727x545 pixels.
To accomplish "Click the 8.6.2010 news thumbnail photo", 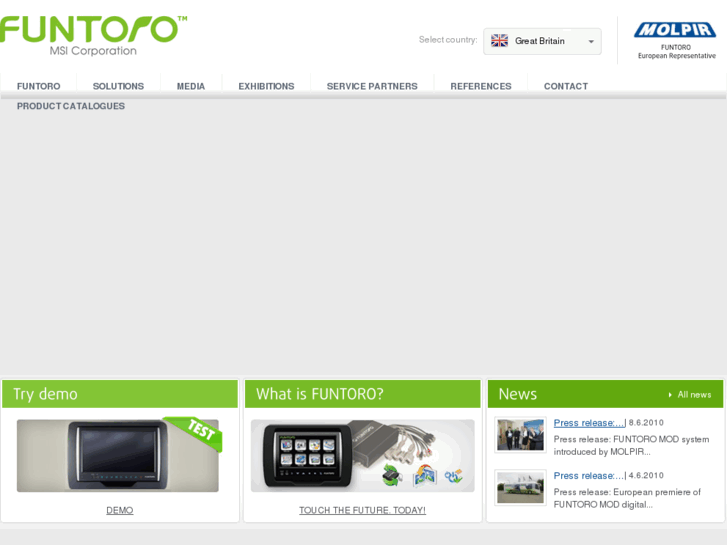I will coord(520,435).
